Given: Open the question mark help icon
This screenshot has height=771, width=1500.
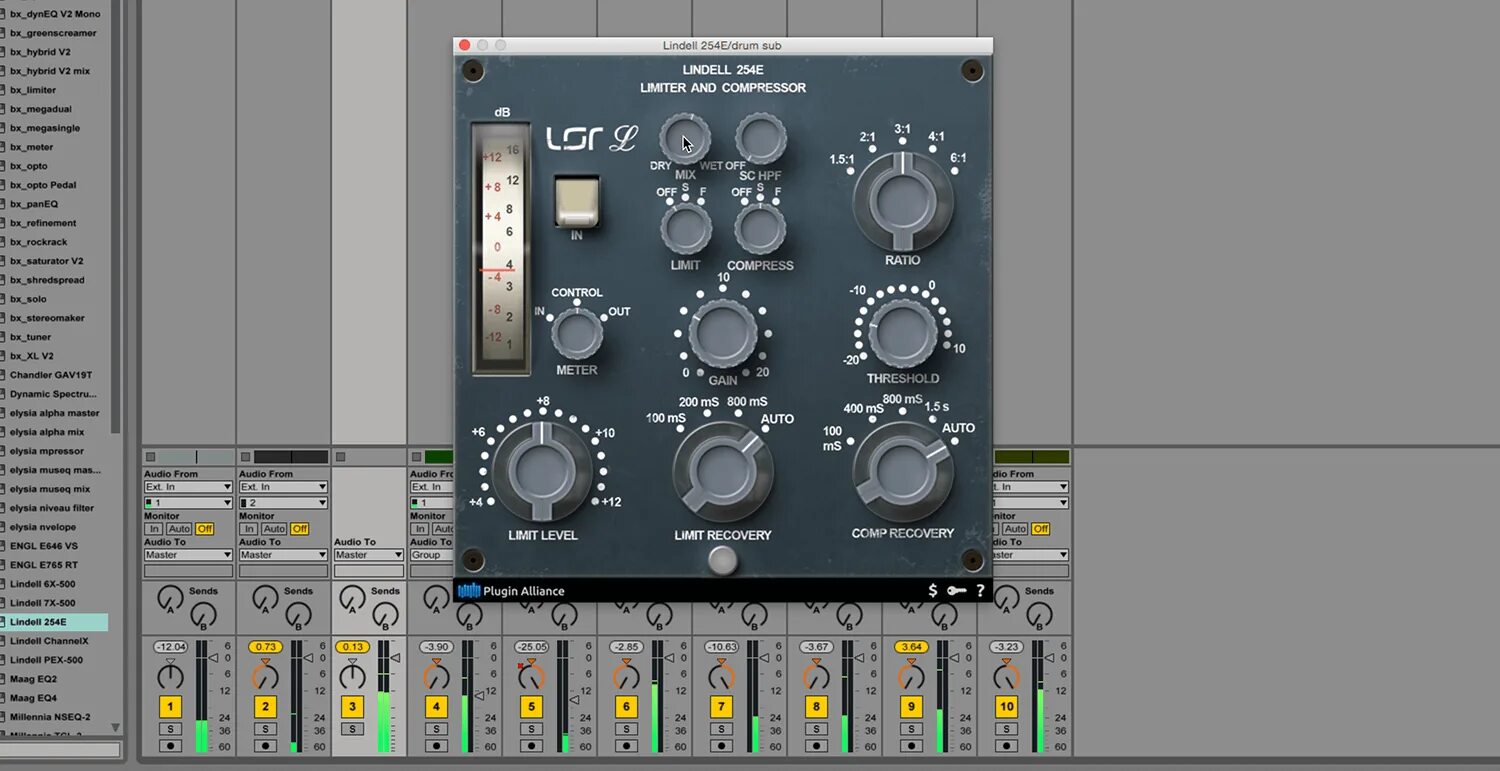Looking at the screenshot, I should [x=980, y=590].
